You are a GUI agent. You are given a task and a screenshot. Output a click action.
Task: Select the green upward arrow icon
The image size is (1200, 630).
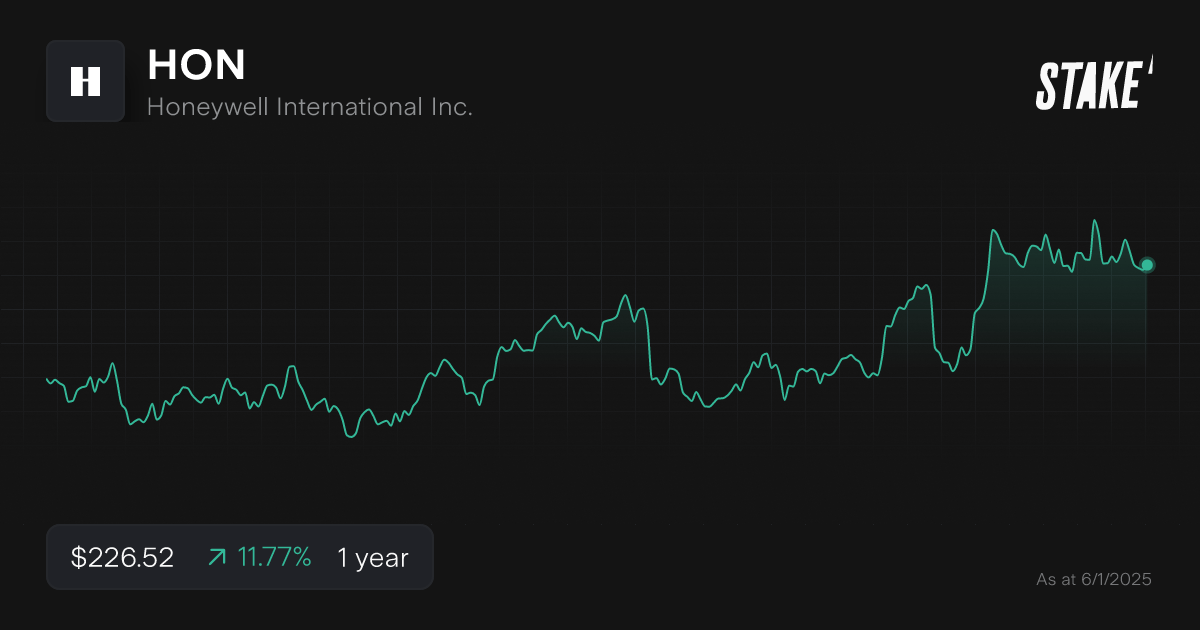pyautogui.click(x=216, y=556)
